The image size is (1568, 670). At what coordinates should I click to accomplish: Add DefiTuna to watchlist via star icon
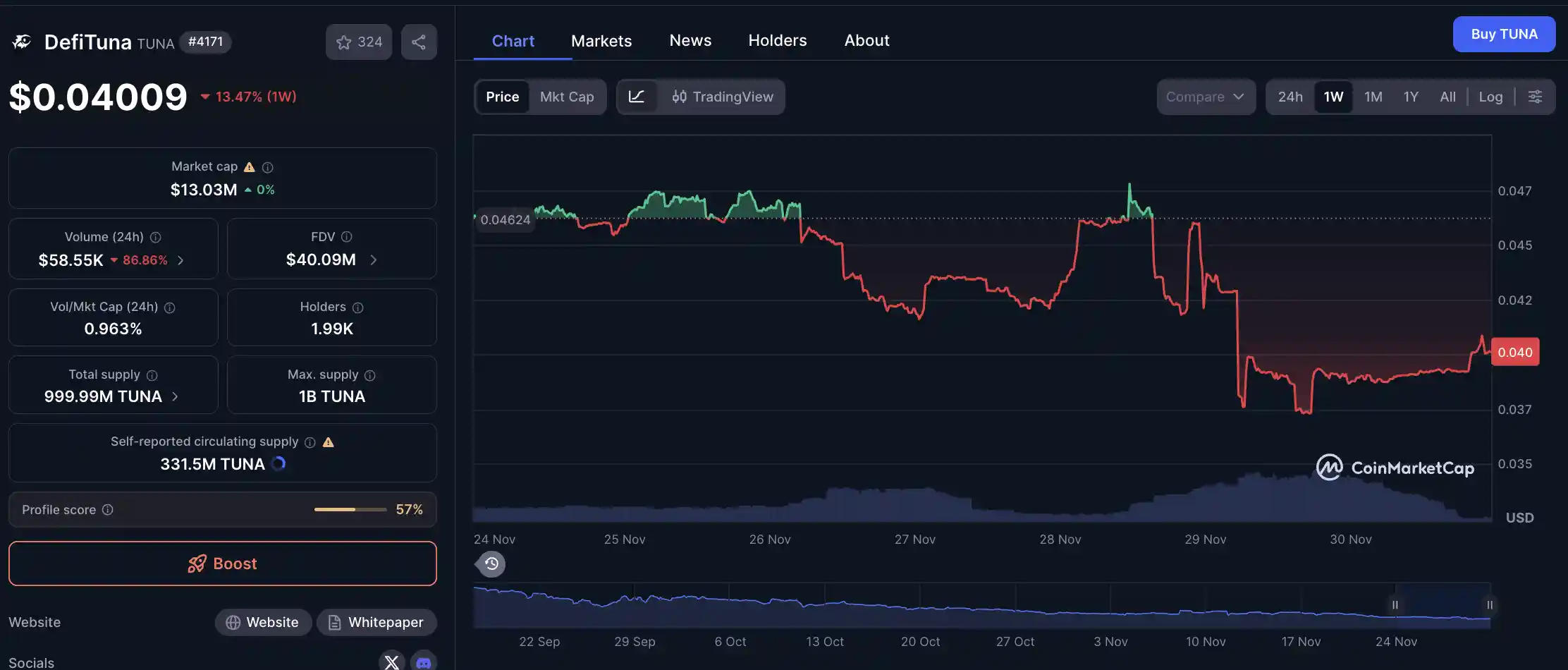[x=343, y=42]
